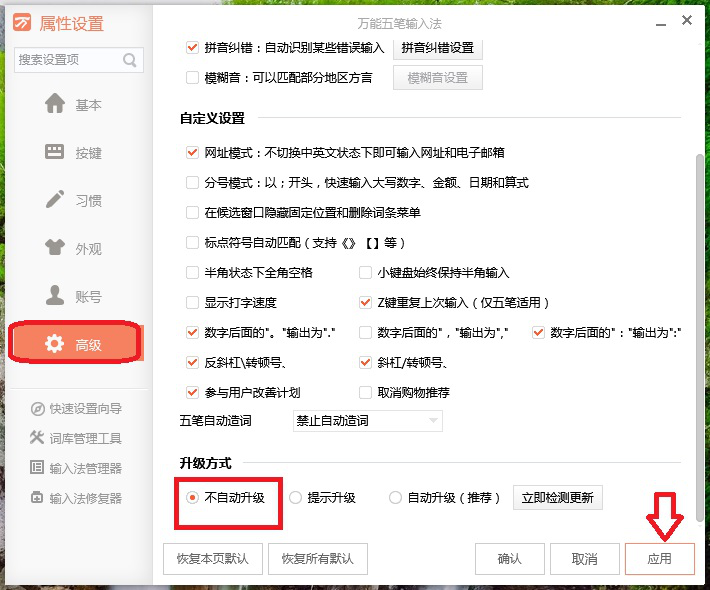
Task: Click the tools icon beside 词库管理工具
Action: click(x=37, y=437)
